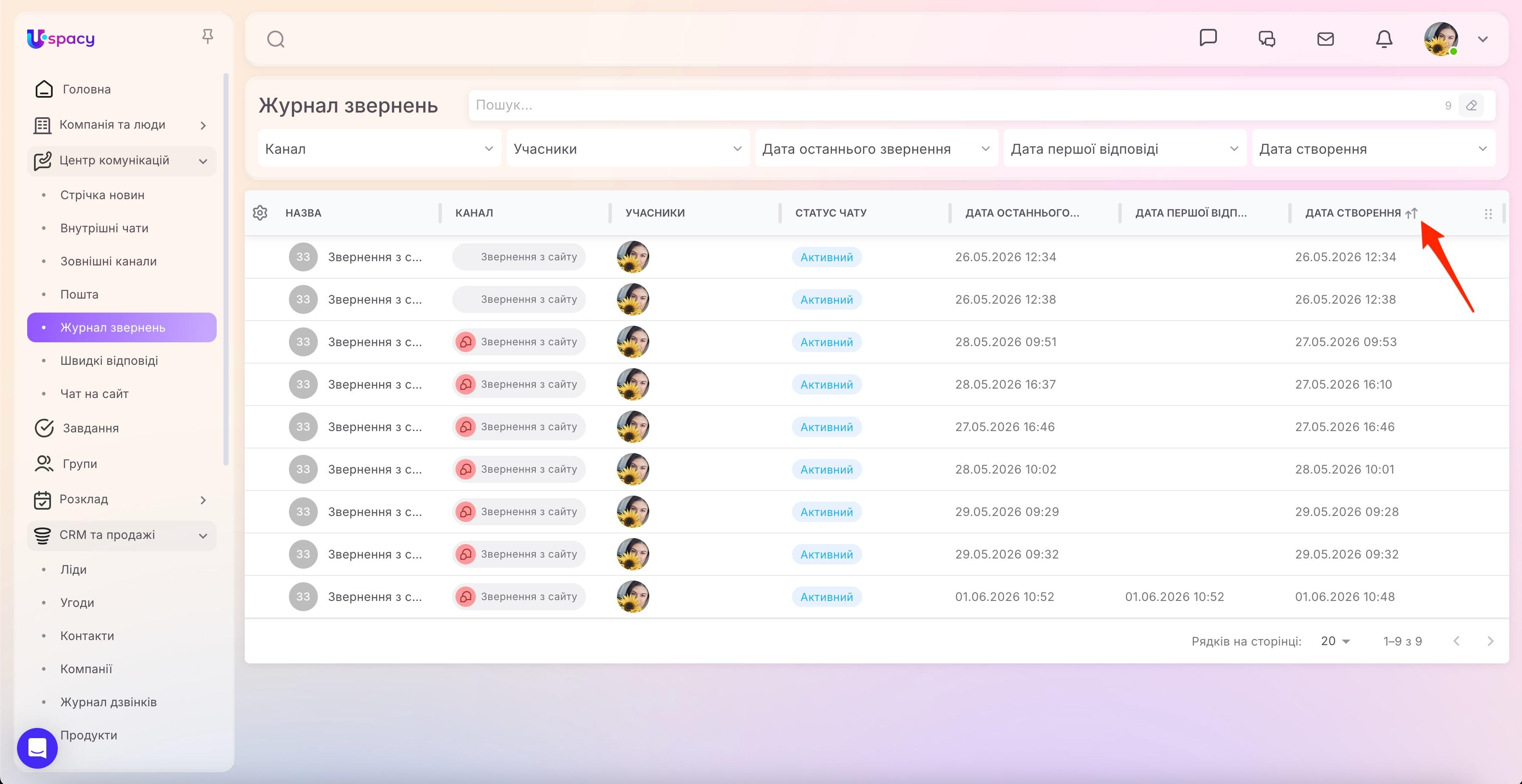Sort by Дата створення arrow icon
The width and height of the screenshot is (1522, 784).
click(x=1412, y=213)
